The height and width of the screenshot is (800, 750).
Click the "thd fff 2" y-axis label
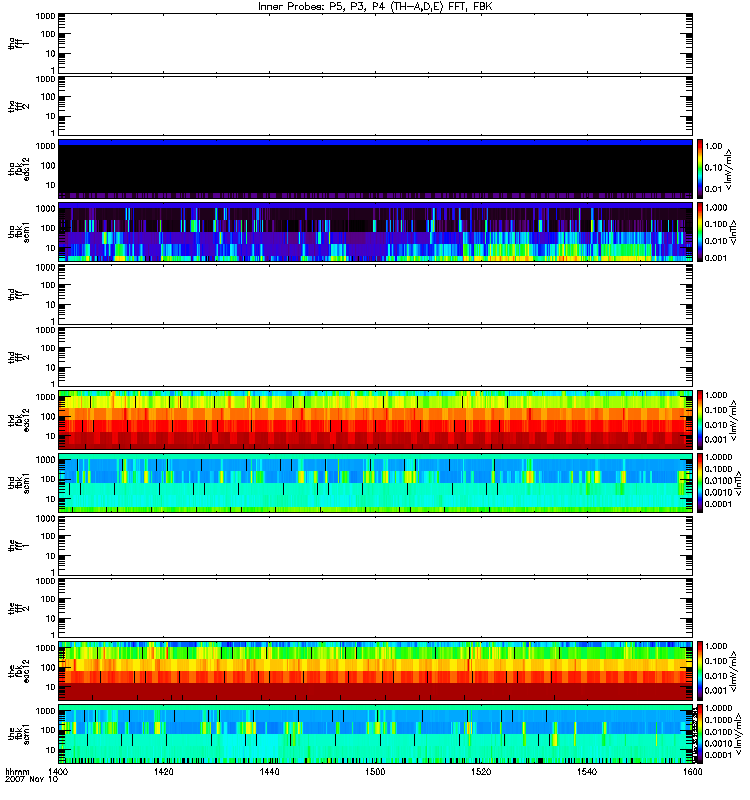tap(18, 357)
